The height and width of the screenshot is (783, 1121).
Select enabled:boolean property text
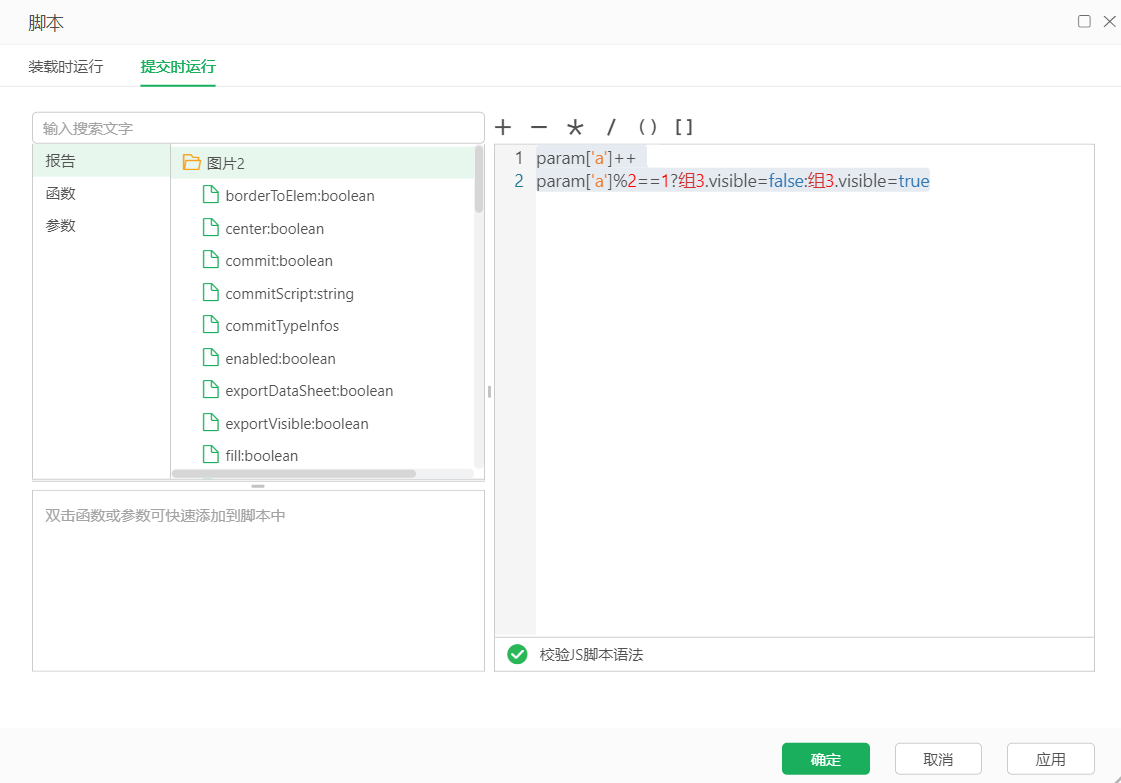280,359
